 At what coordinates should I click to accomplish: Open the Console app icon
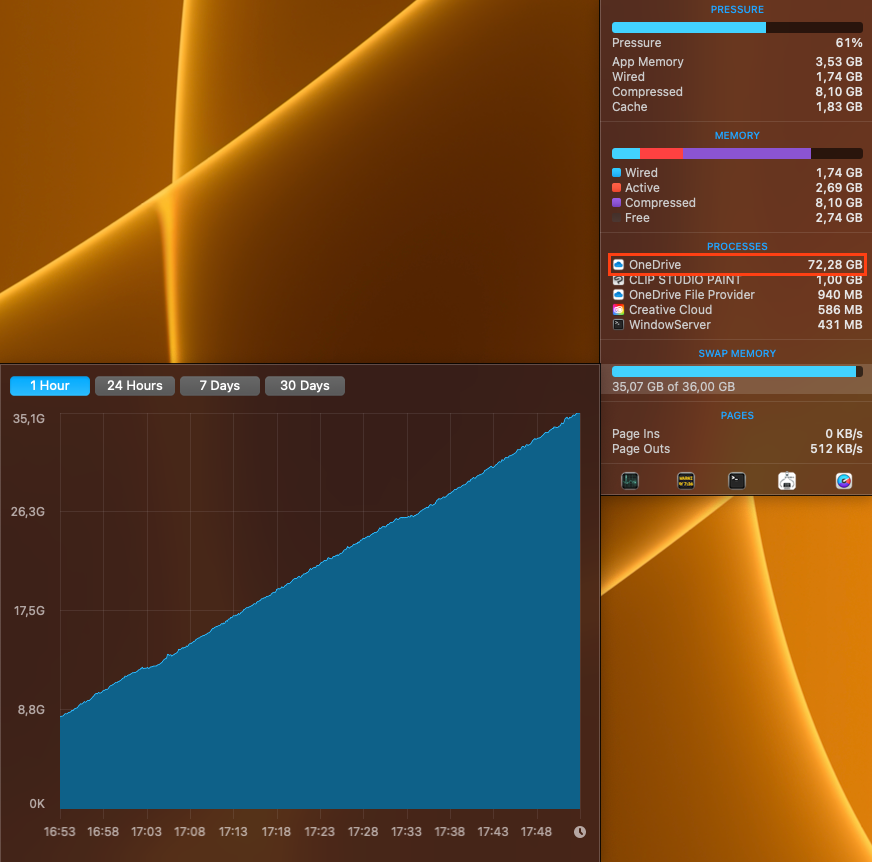coord(686,480)
